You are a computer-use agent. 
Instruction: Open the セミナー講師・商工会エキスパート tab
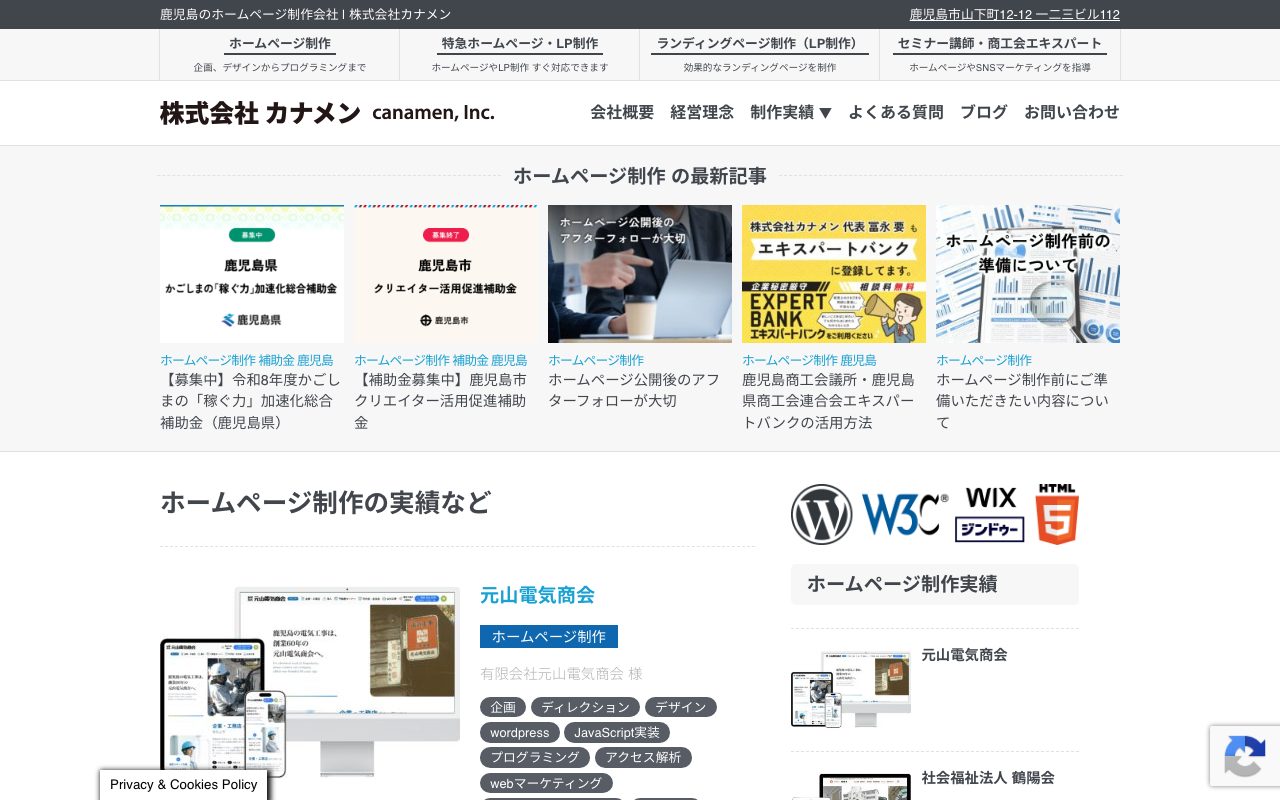(x=1000, y=55)
